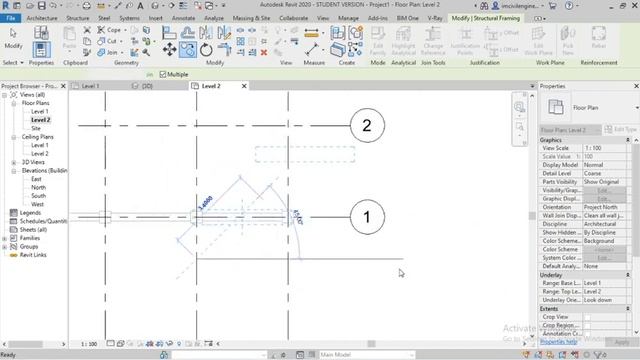Image resolution: width=640 pixels, height=360 pixels.
Task: Collapse the Graphics section in Properties
Action: pos(628,140)
